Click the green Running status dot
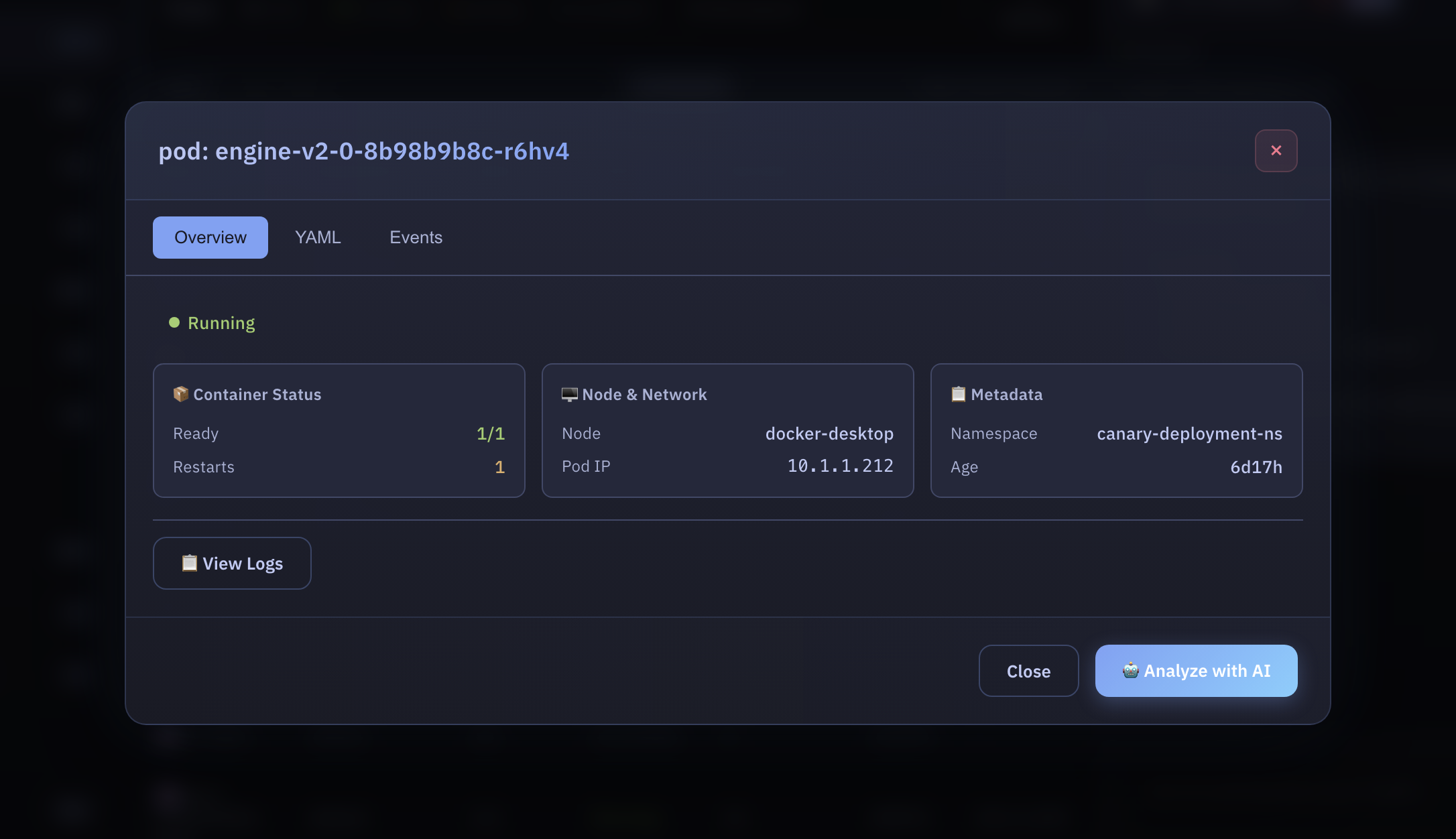1456x839 pixels. (174, 323)
